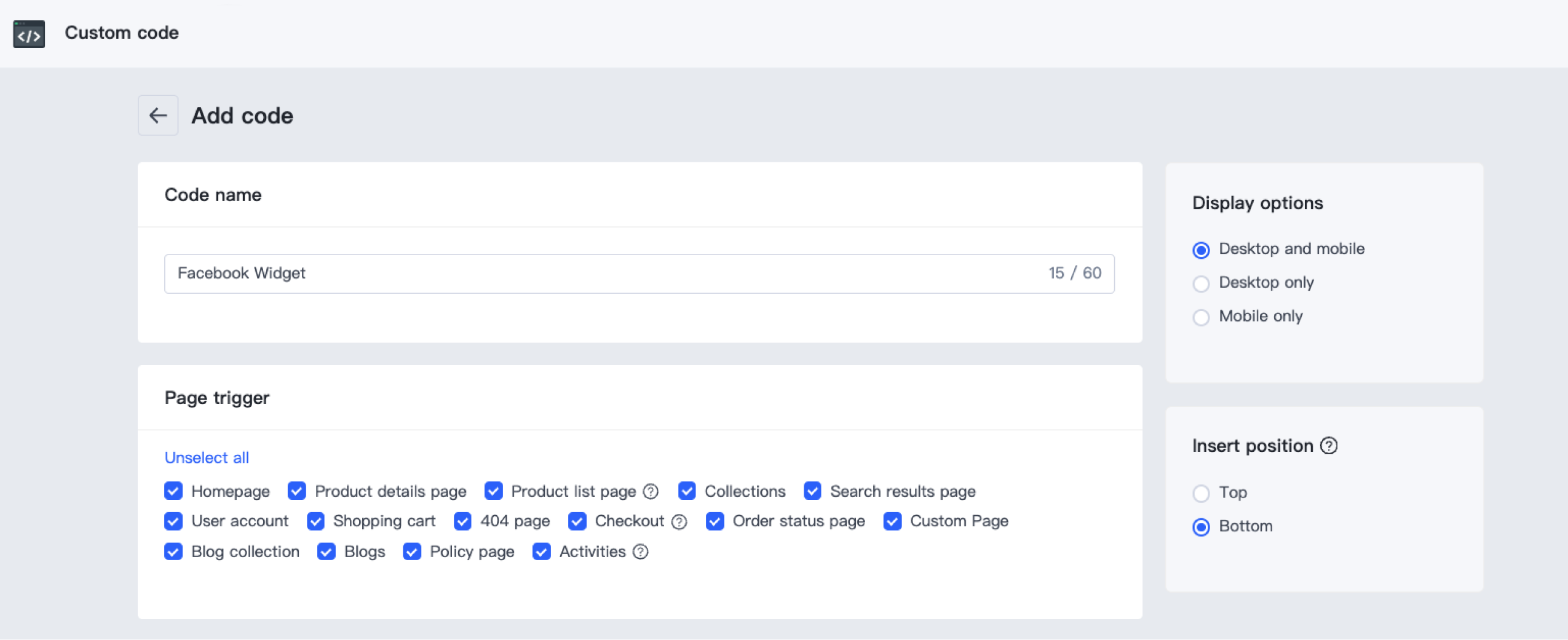Click the Unselect all link
This screenshot has width=1568, height=640.
tap(207, 458)
